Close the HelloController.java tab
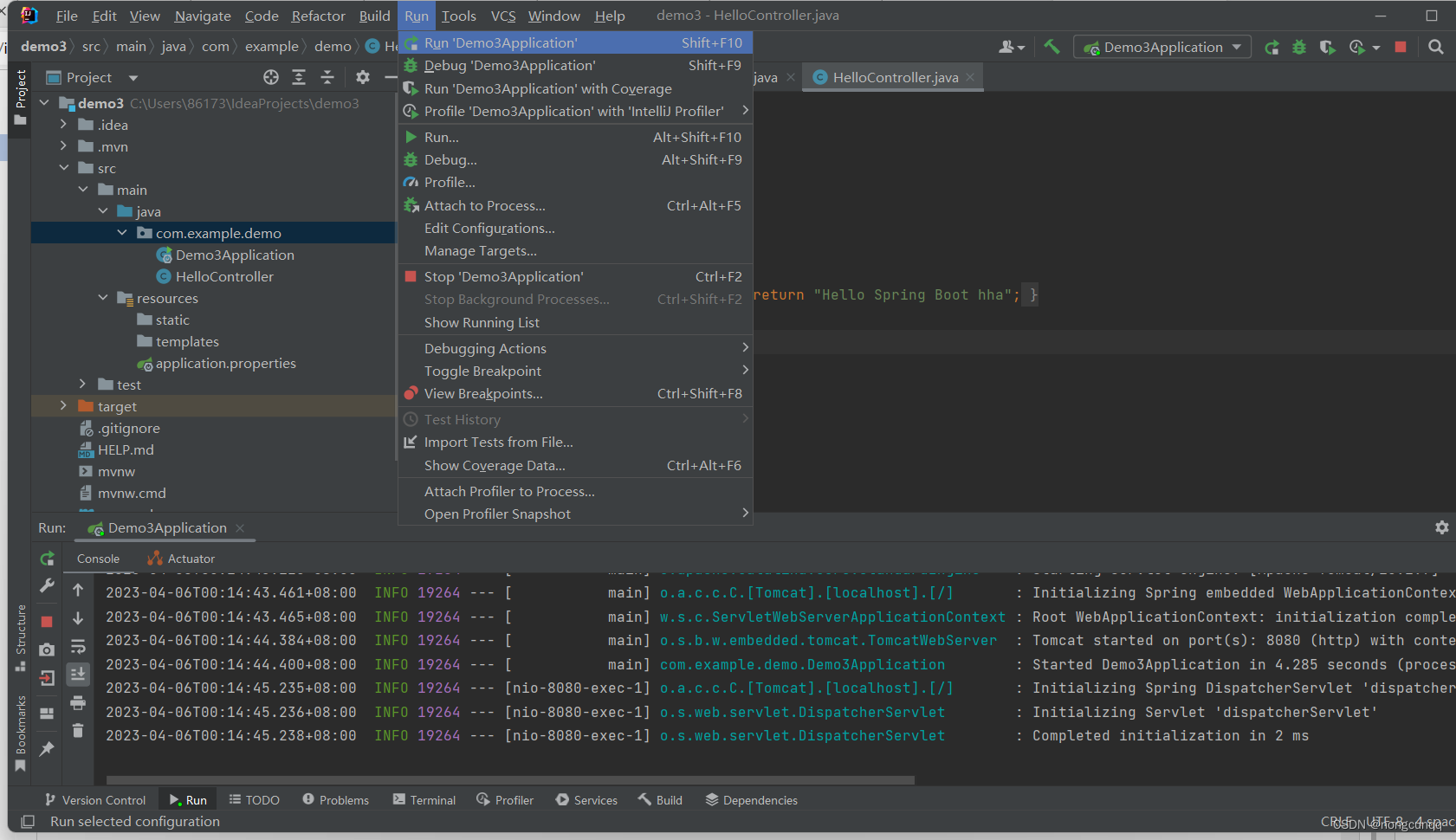Screen dimensions: 1456x840 coord(970,77)
